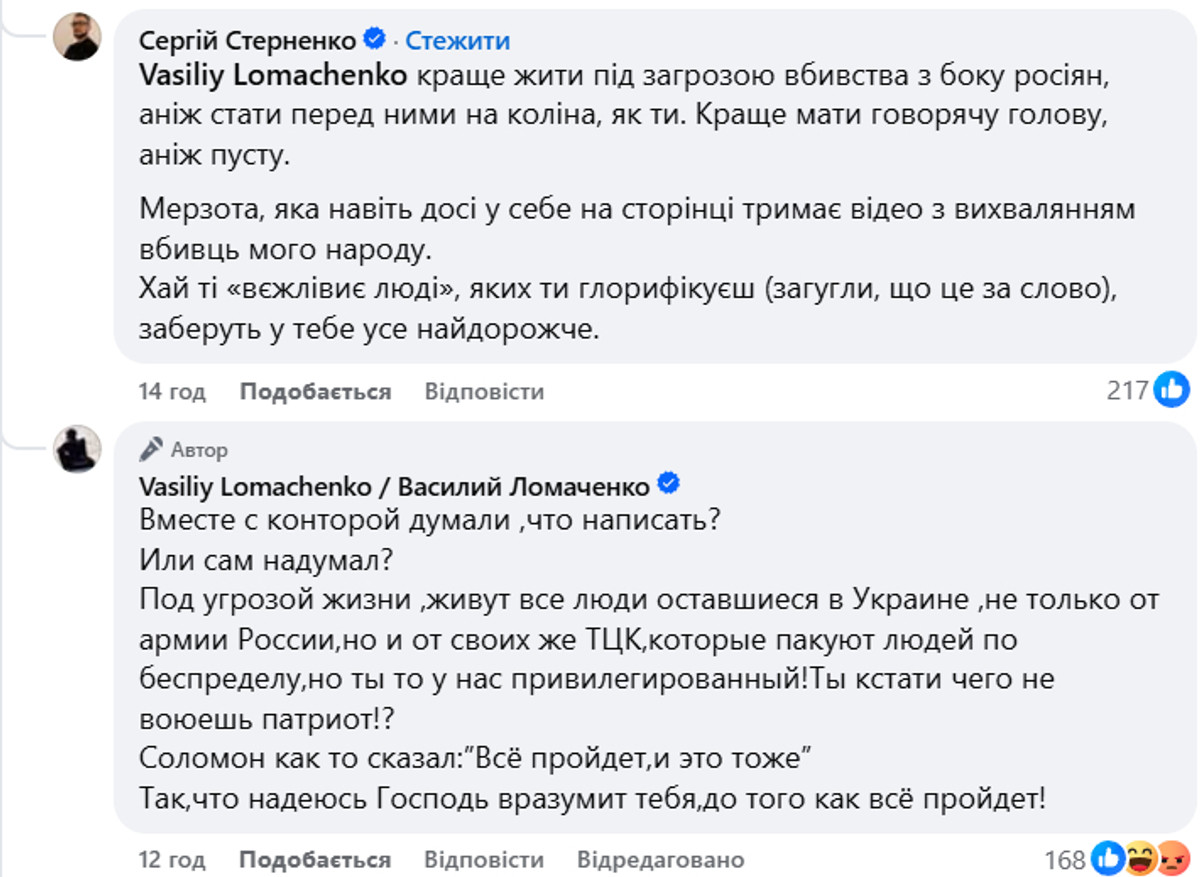
Task: Click the like reaction icon beside 168
Action: point(1109,858)
